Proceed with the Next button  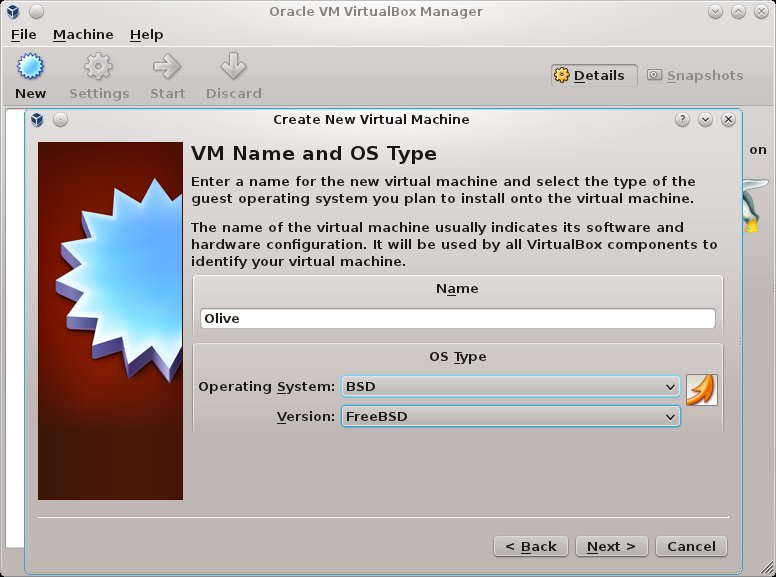(611, 546)
